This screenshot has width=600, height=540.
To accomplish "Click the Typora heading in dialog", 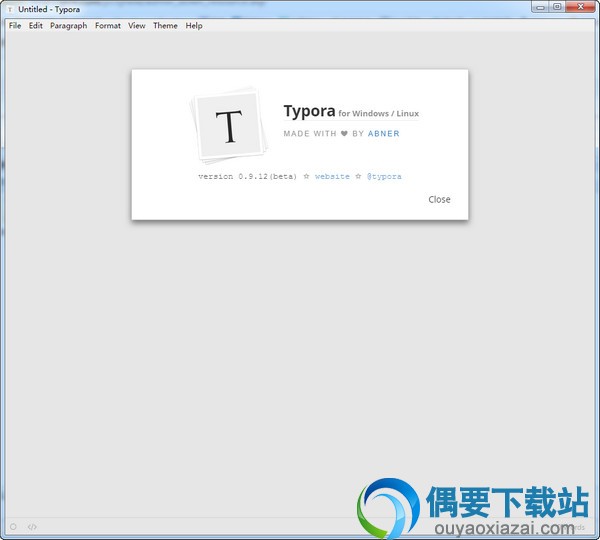I will point(309,111).
